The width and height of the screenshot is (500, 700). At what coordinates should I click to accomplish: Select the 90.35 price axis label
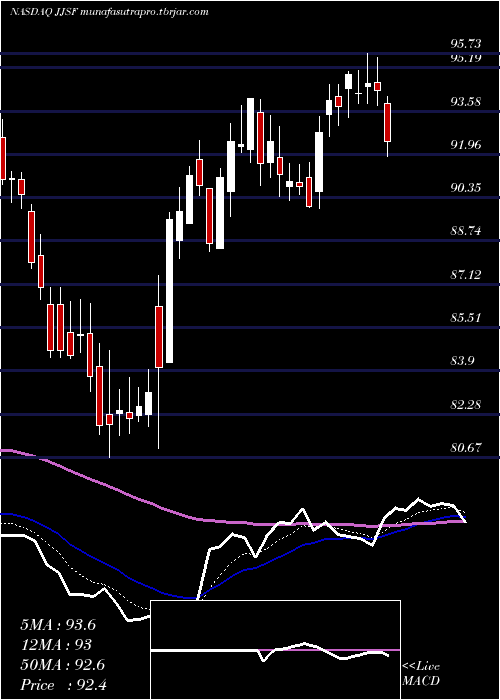tap(466, 188)
